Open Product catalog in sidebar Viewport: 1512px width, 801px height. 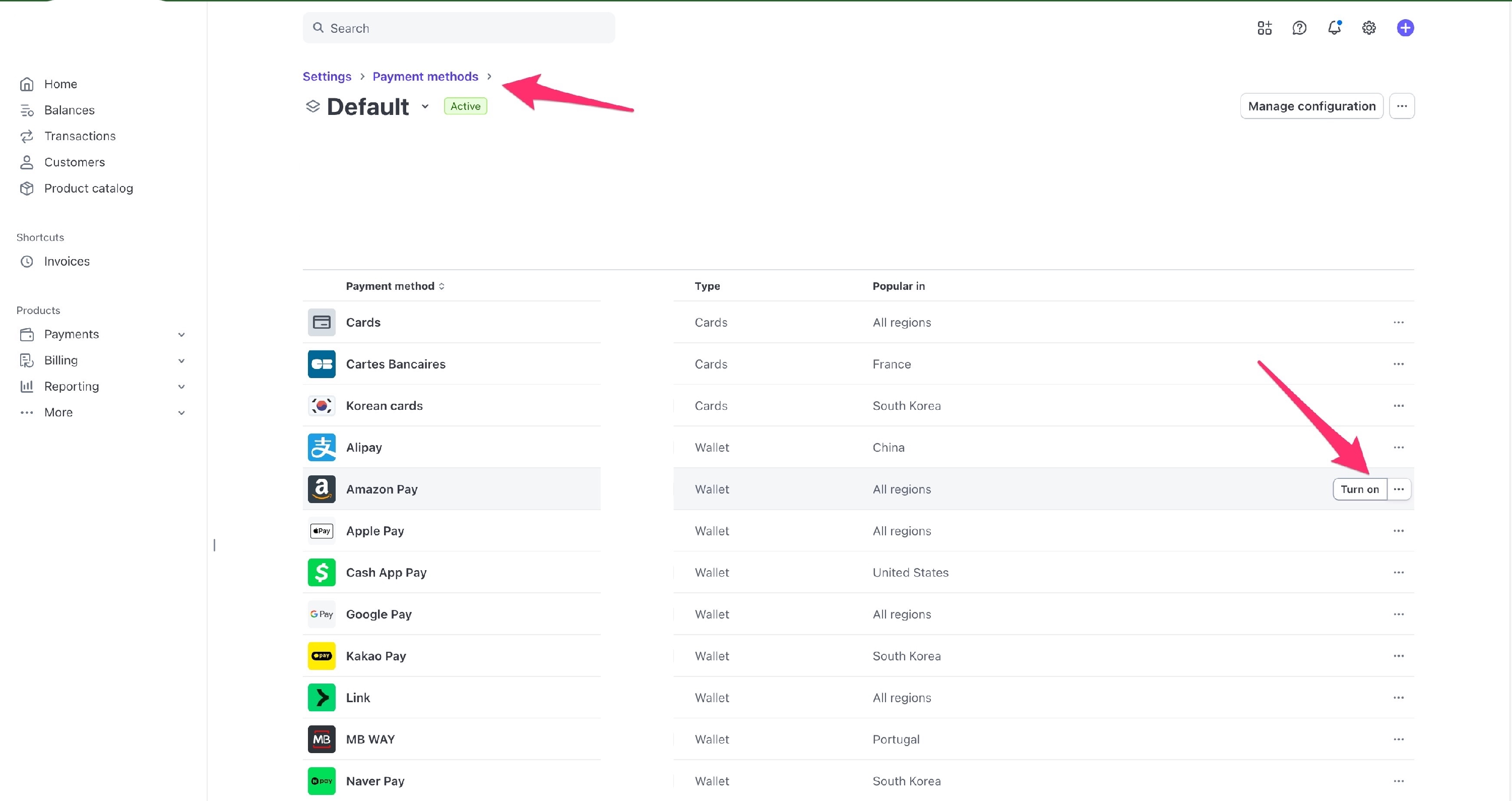(88, 189)
